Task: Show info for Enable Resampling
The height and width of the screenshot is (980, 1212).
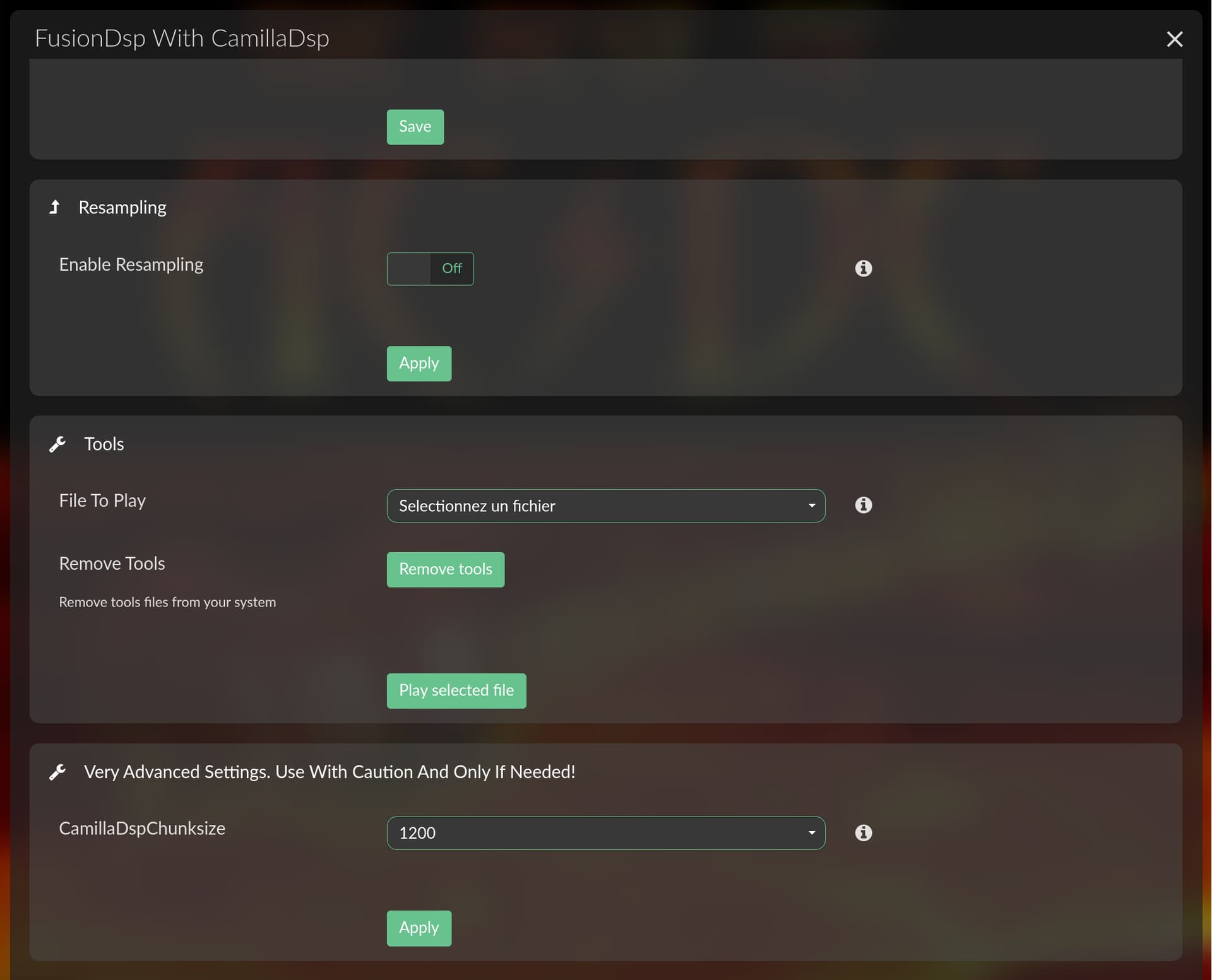Action: (x=863, y=268)
